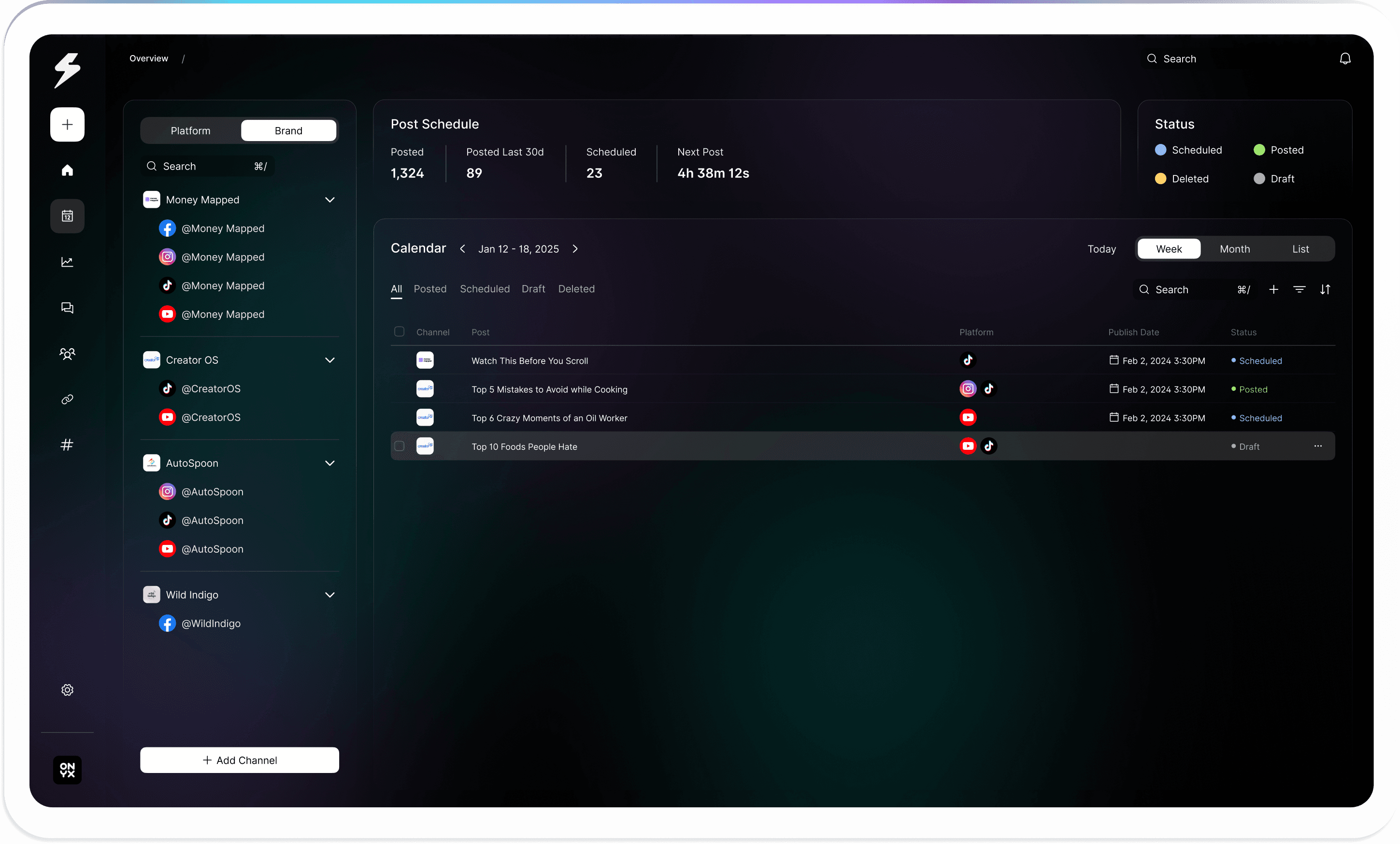Collapse the Wild Indigo brand group
The image size is (1400, 844).
pos(329,595)
